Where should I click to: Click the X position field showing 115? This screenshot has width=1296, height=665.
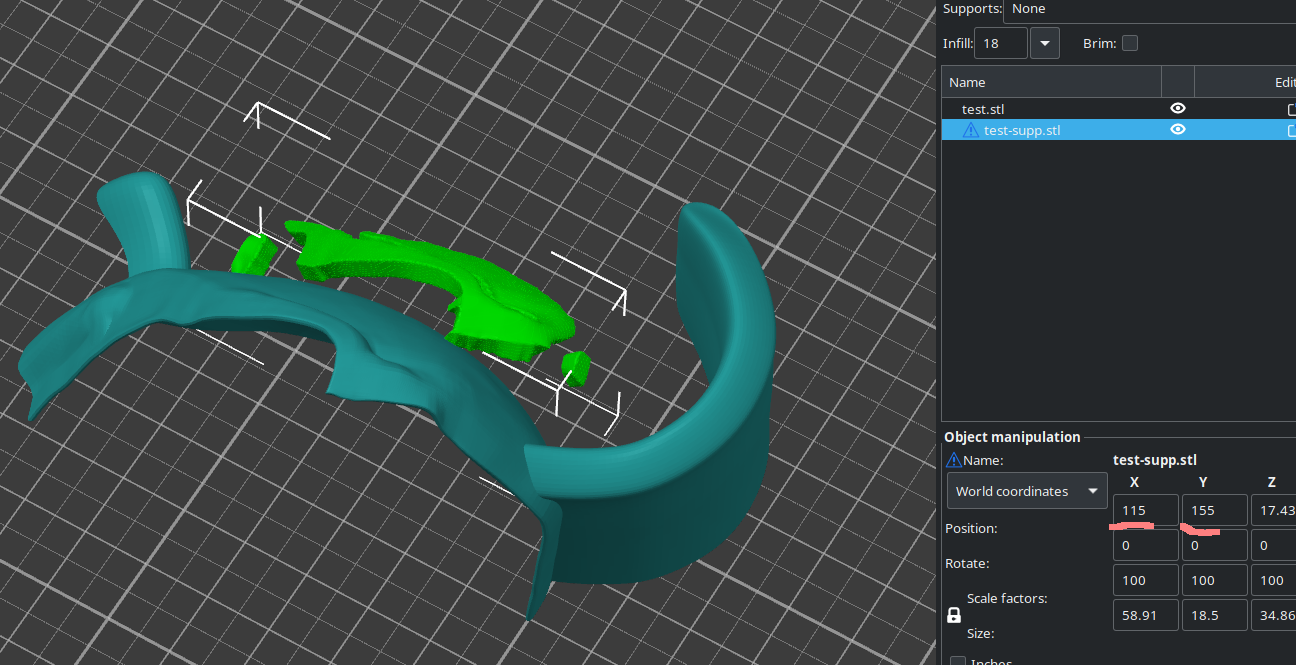pyautogui.click(x=1146, y=510)
